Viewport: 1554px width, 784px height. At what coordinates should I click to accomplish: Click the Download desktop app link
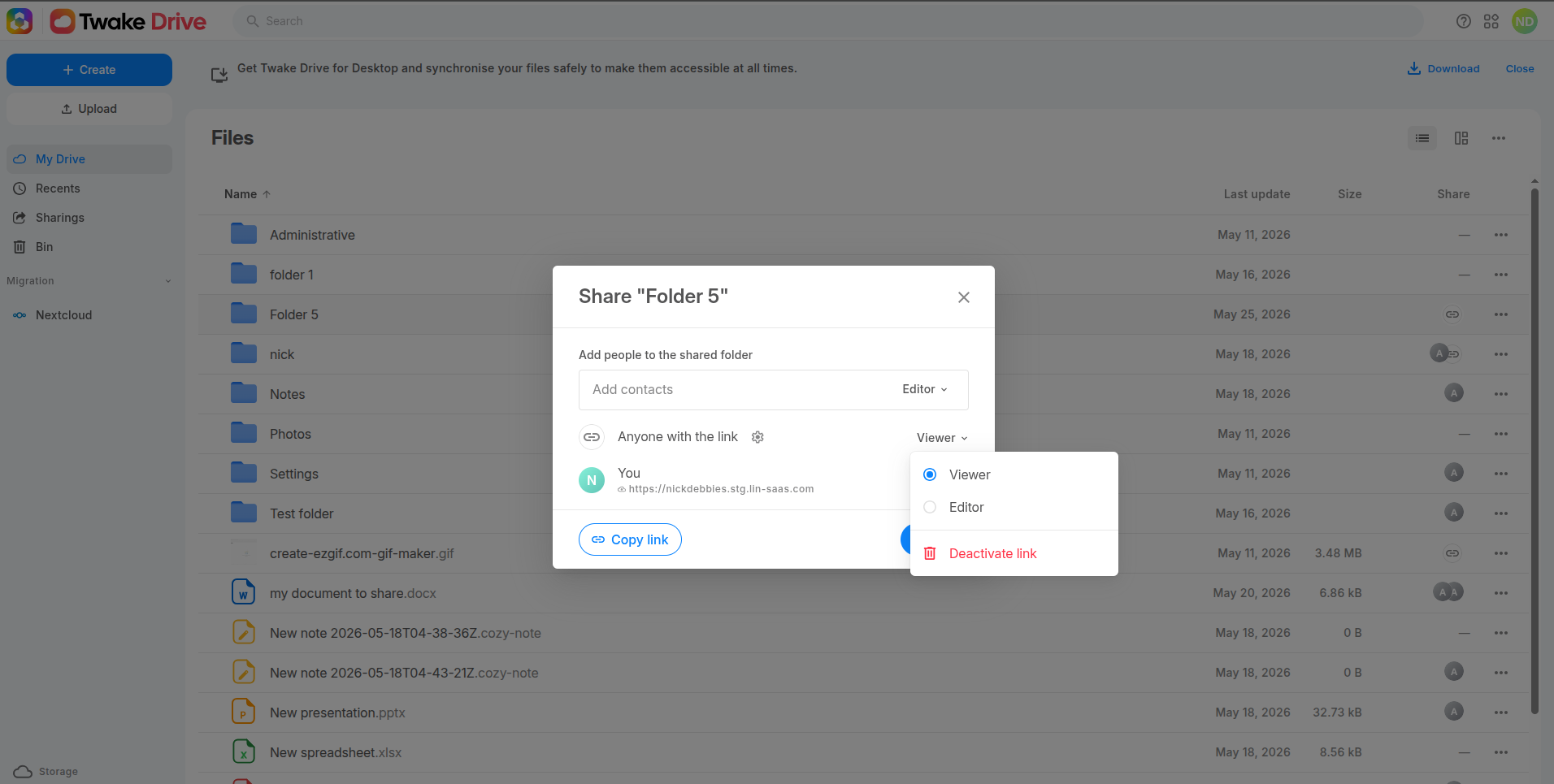tap(1443, 68)
